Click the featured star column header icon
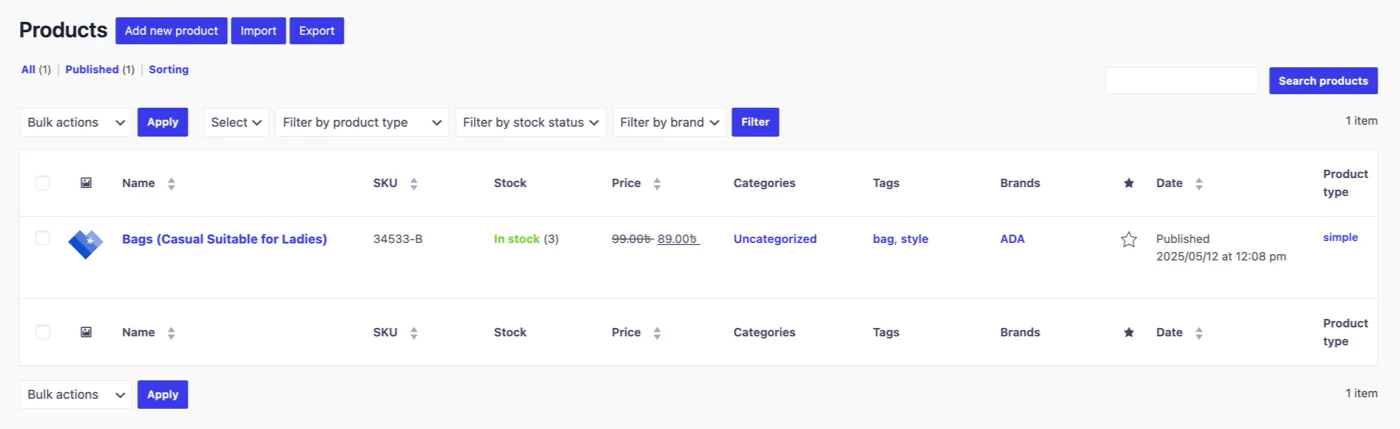Image resolution: width=1400 pixels, height=429 pixels. (1129, 183)
